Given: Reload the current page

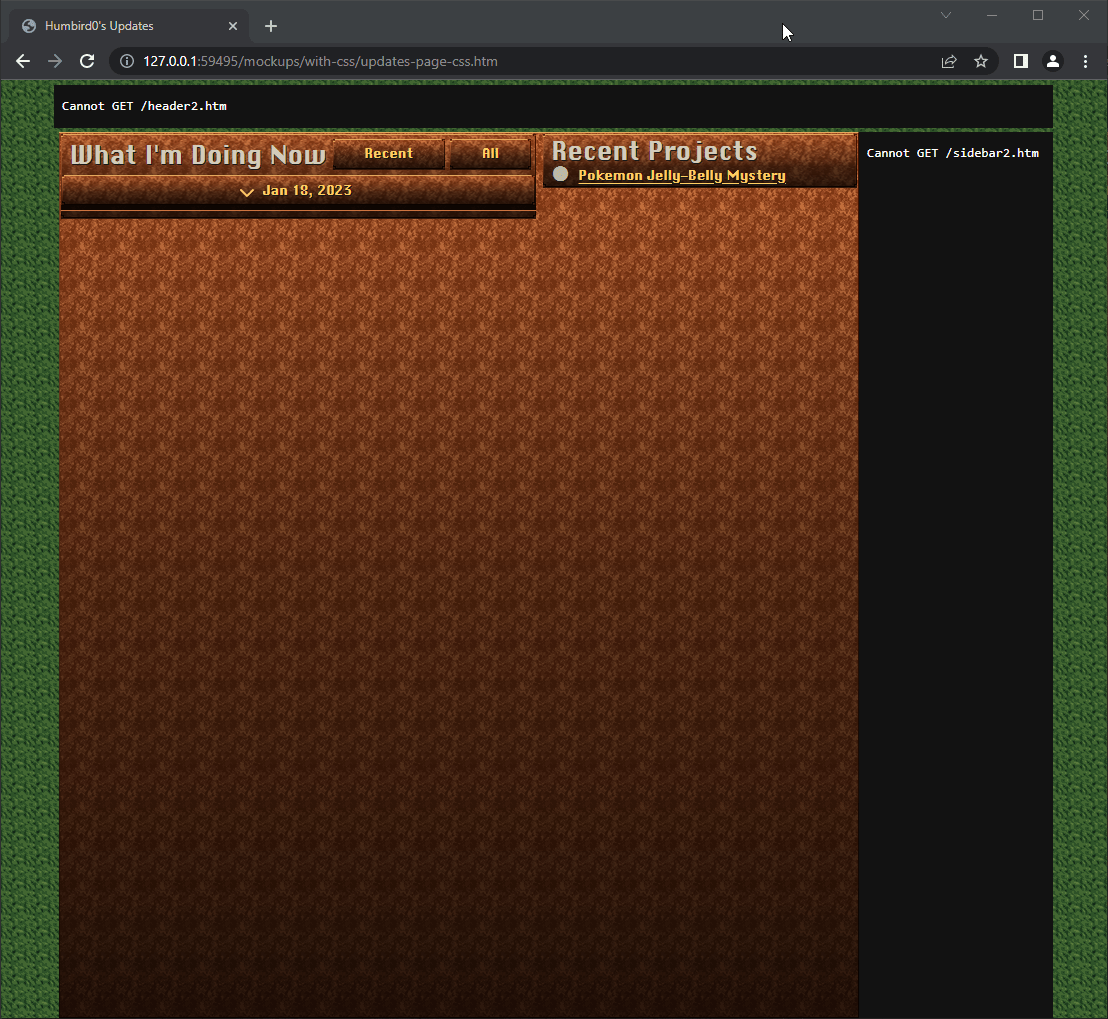Looking at the screenshot, I should tap(87, 61).
